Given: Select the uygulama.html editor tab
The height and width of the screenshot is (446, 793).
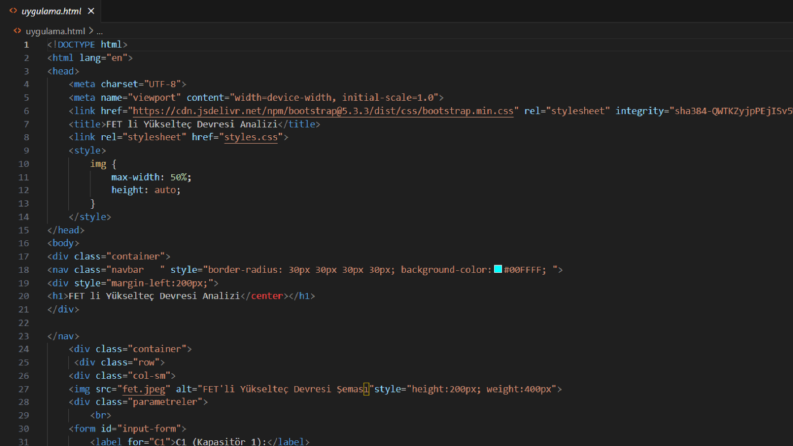Looking at the screenshot, I should [x=52, y=11].
